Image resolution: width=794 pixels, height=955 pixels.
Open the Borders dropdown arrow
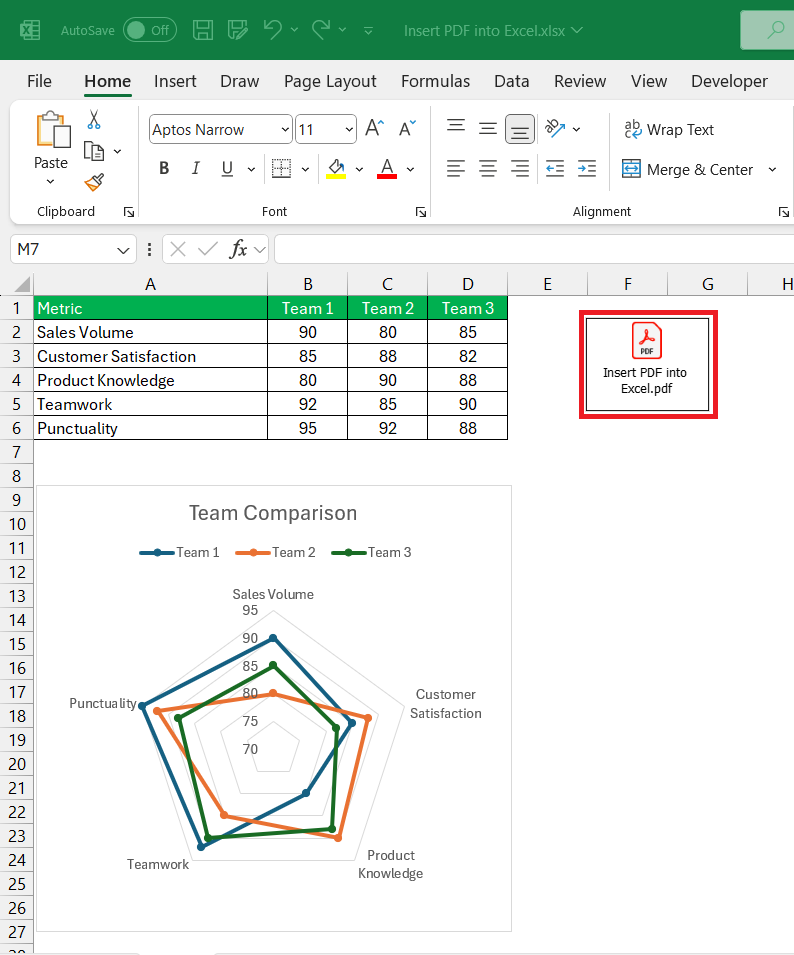coord(305,169)
